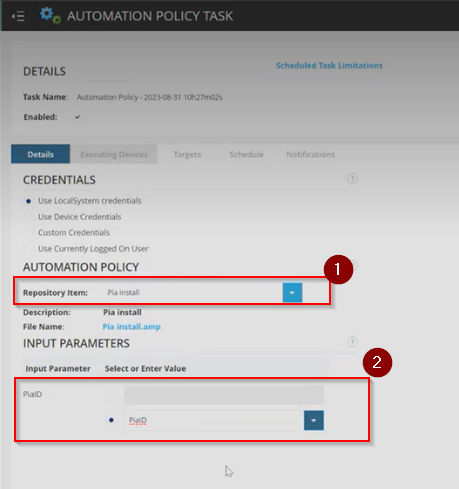This screenshot has height=489, width=459.
Task: Download the Pia install.amp file link
Action: (x=131, y=327)
